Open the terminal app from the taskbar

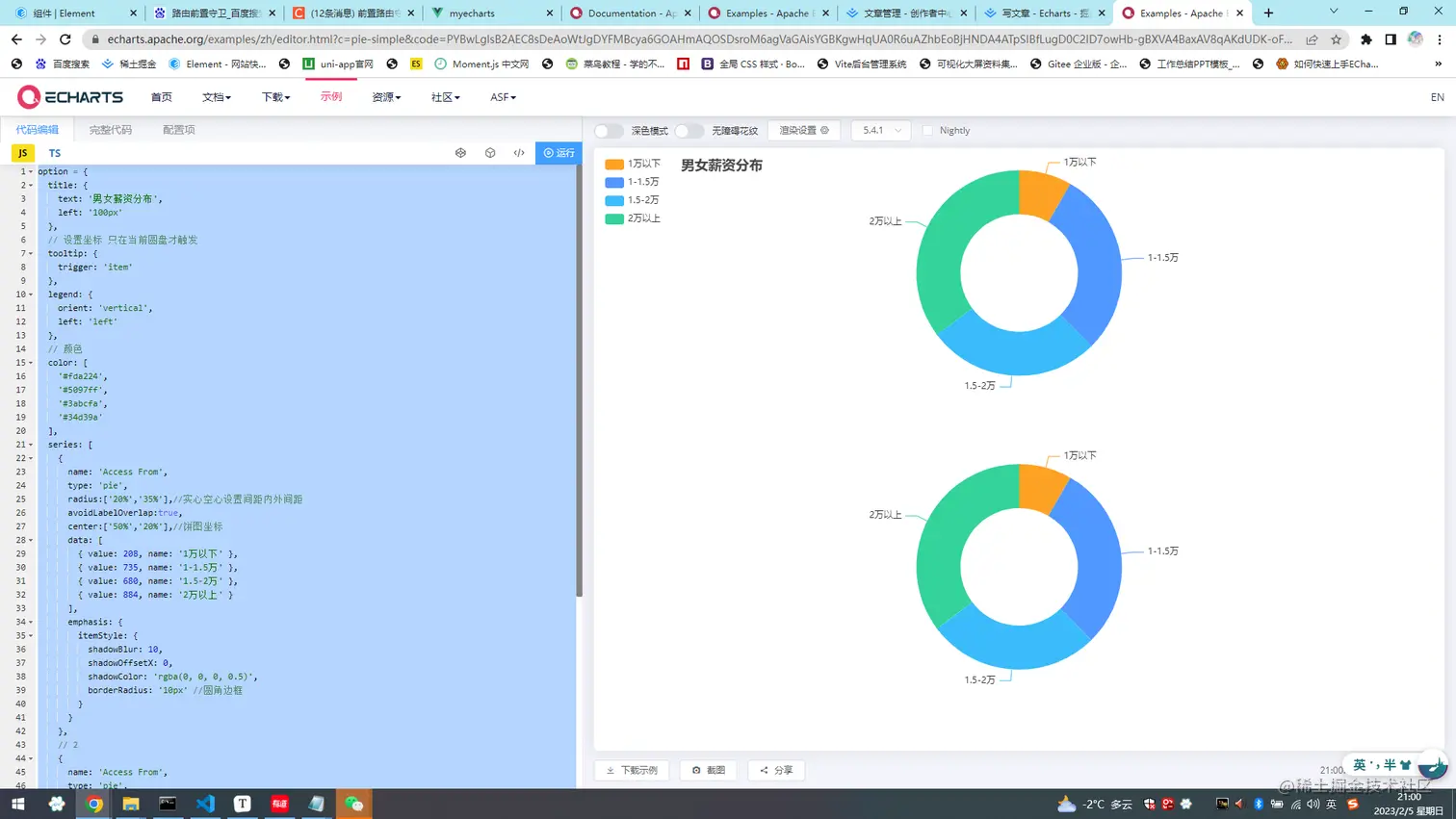tap(168, 804)
